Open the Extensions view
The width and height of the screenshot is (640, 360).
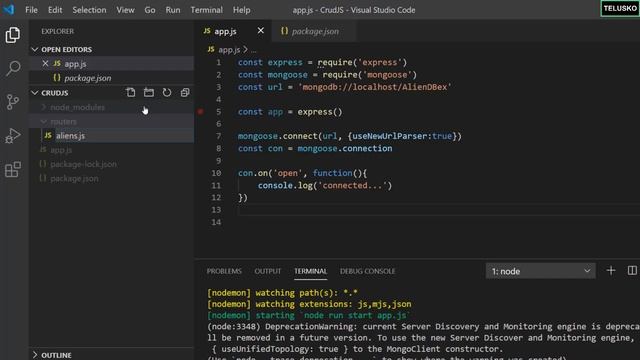(x=13, y=169)
